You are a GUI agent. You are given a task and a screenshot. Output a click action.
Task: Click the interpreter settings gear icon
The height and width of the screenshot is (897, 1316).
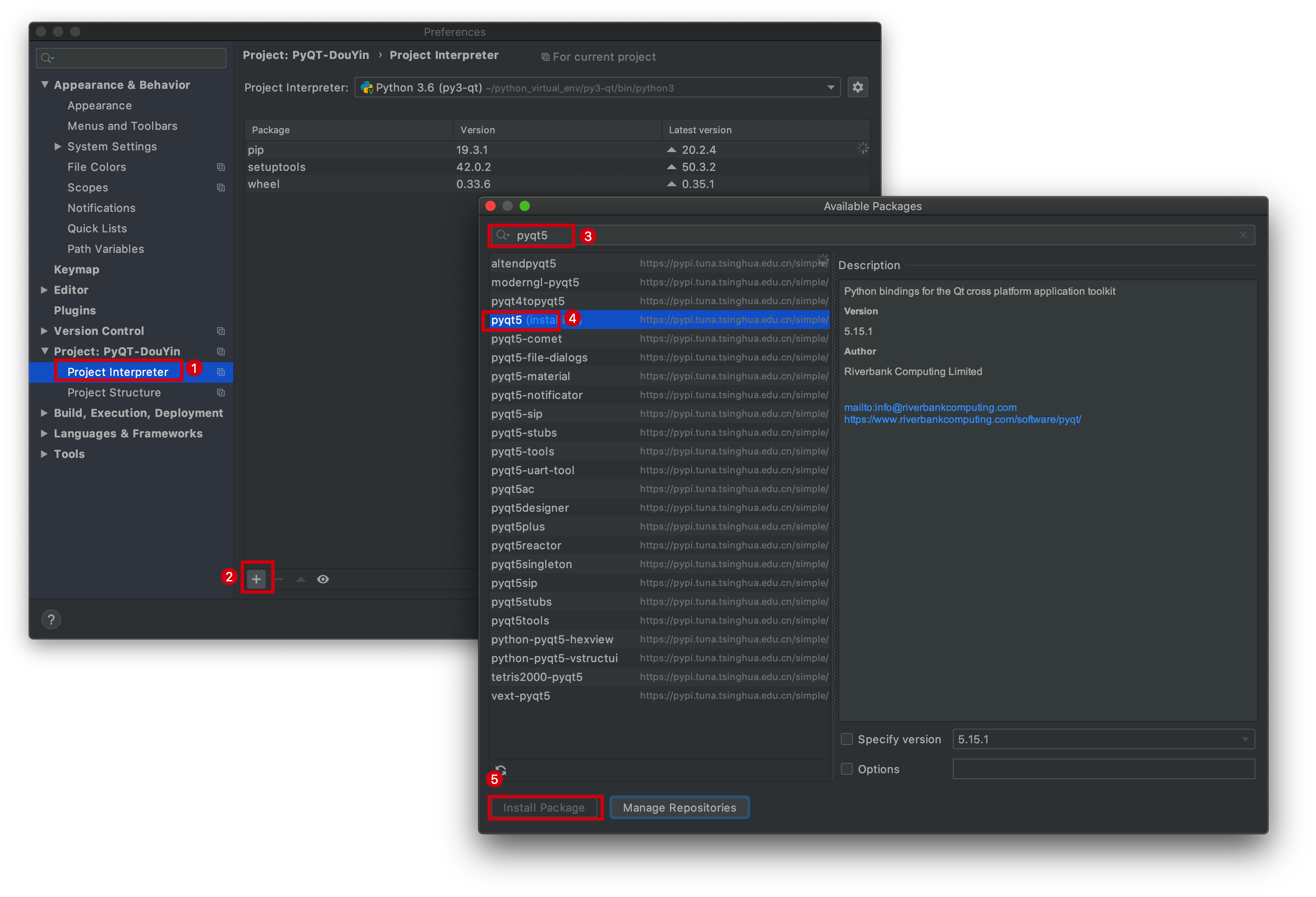(x=858, y=87)
